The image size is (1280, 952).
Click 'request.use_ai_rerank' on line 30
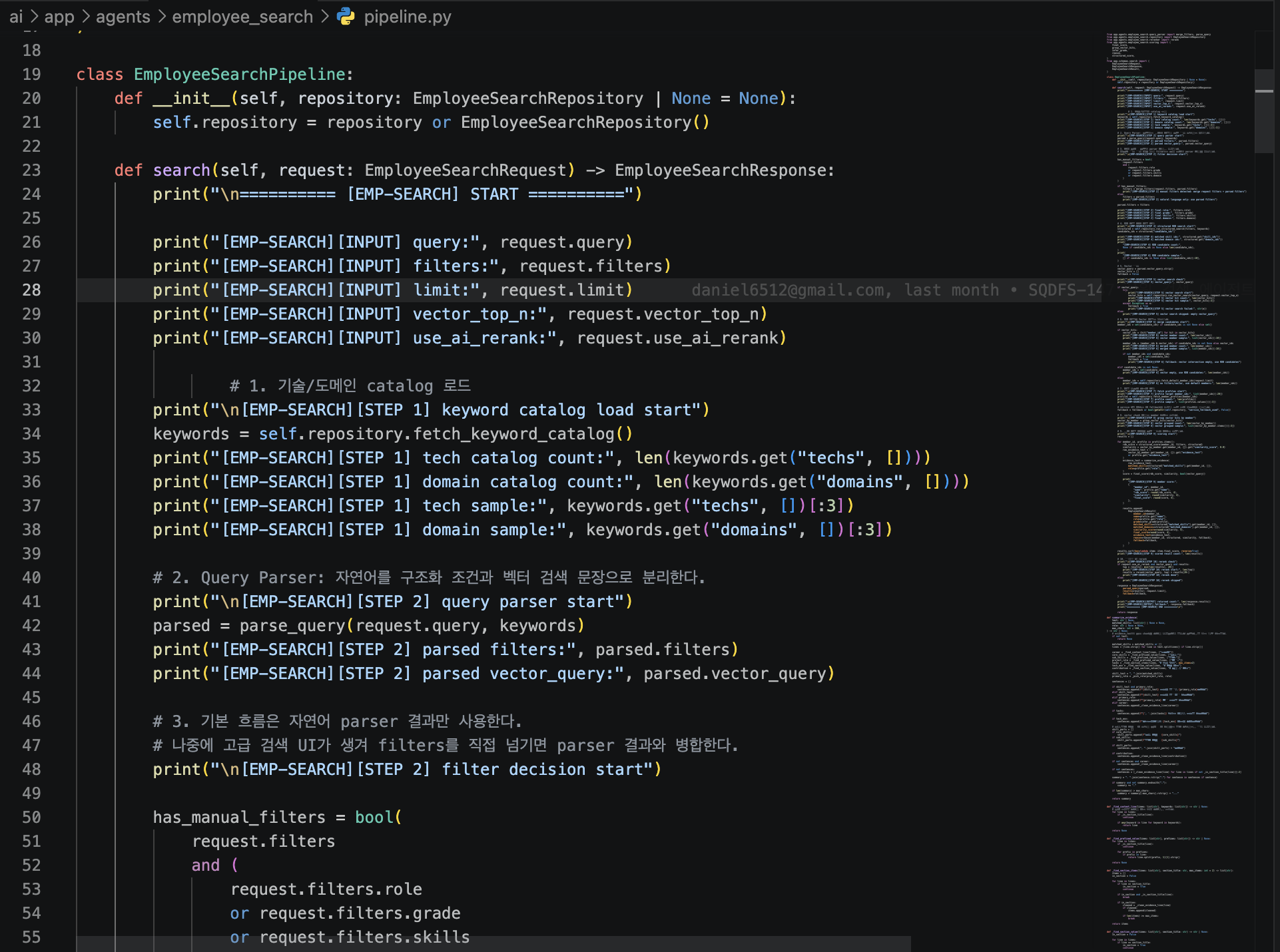coord(677,338)
